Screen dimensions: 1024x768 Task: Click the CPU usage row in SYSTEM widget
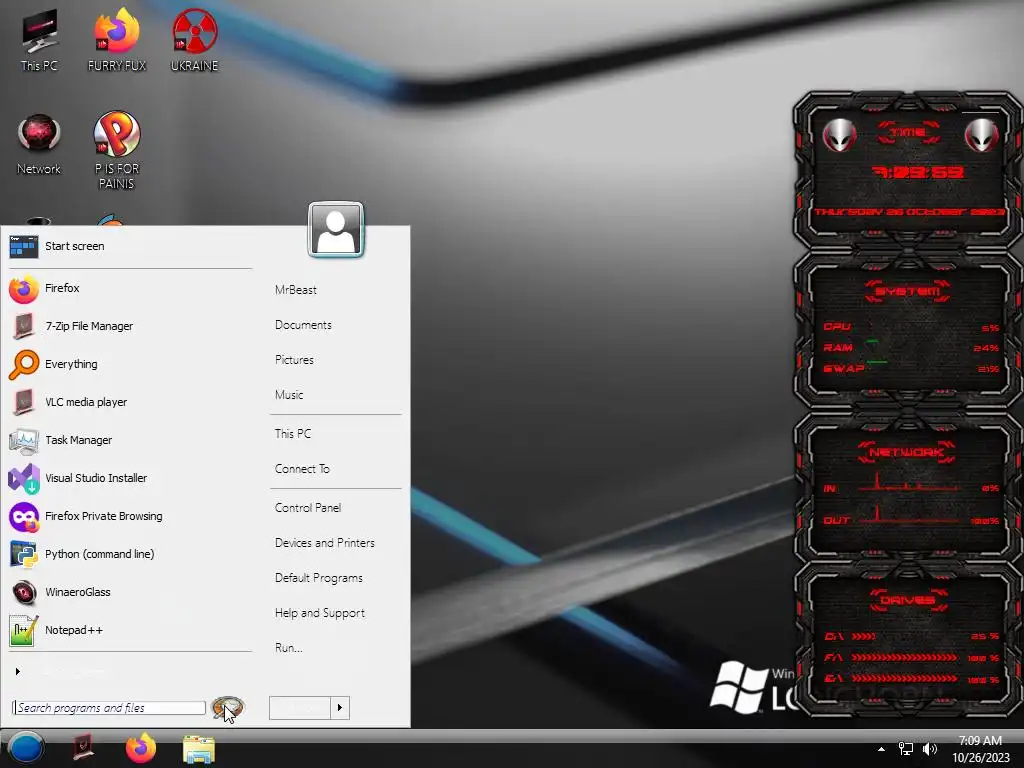pos(911,327)
